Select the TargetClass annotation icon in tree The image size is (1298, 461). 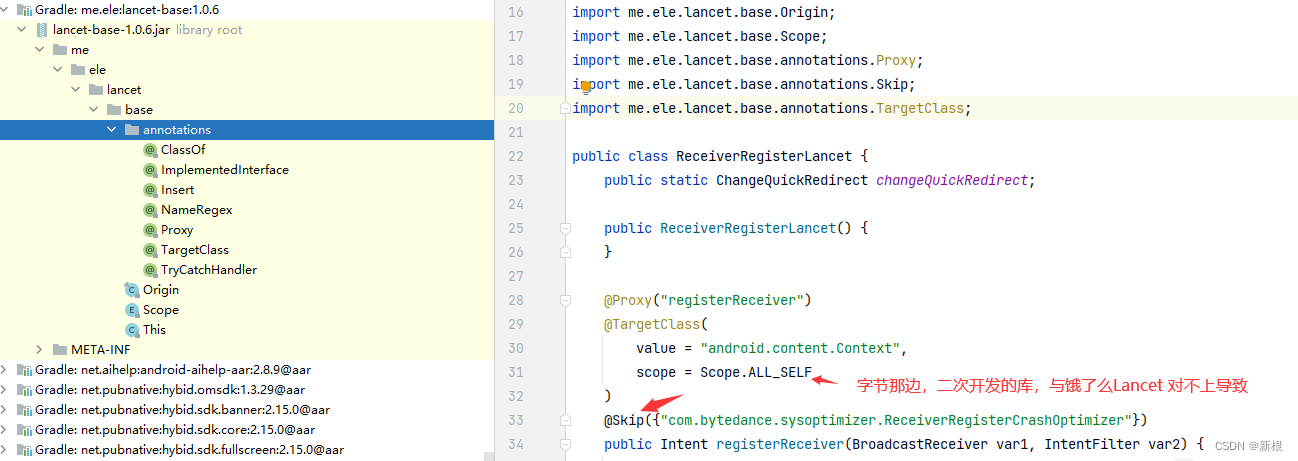pyautogui.click(x=150, y=250)
